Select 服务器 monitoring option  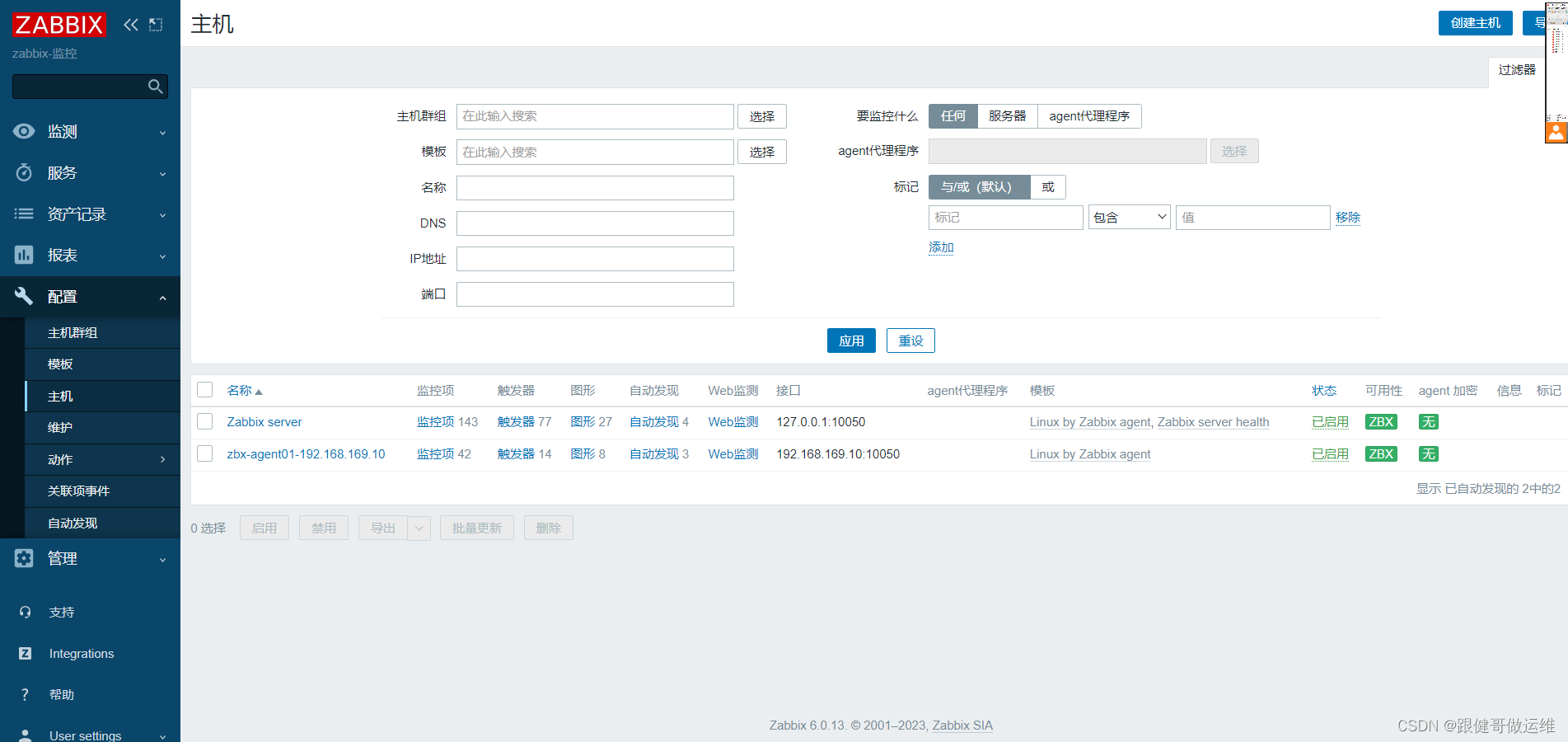1008,116
